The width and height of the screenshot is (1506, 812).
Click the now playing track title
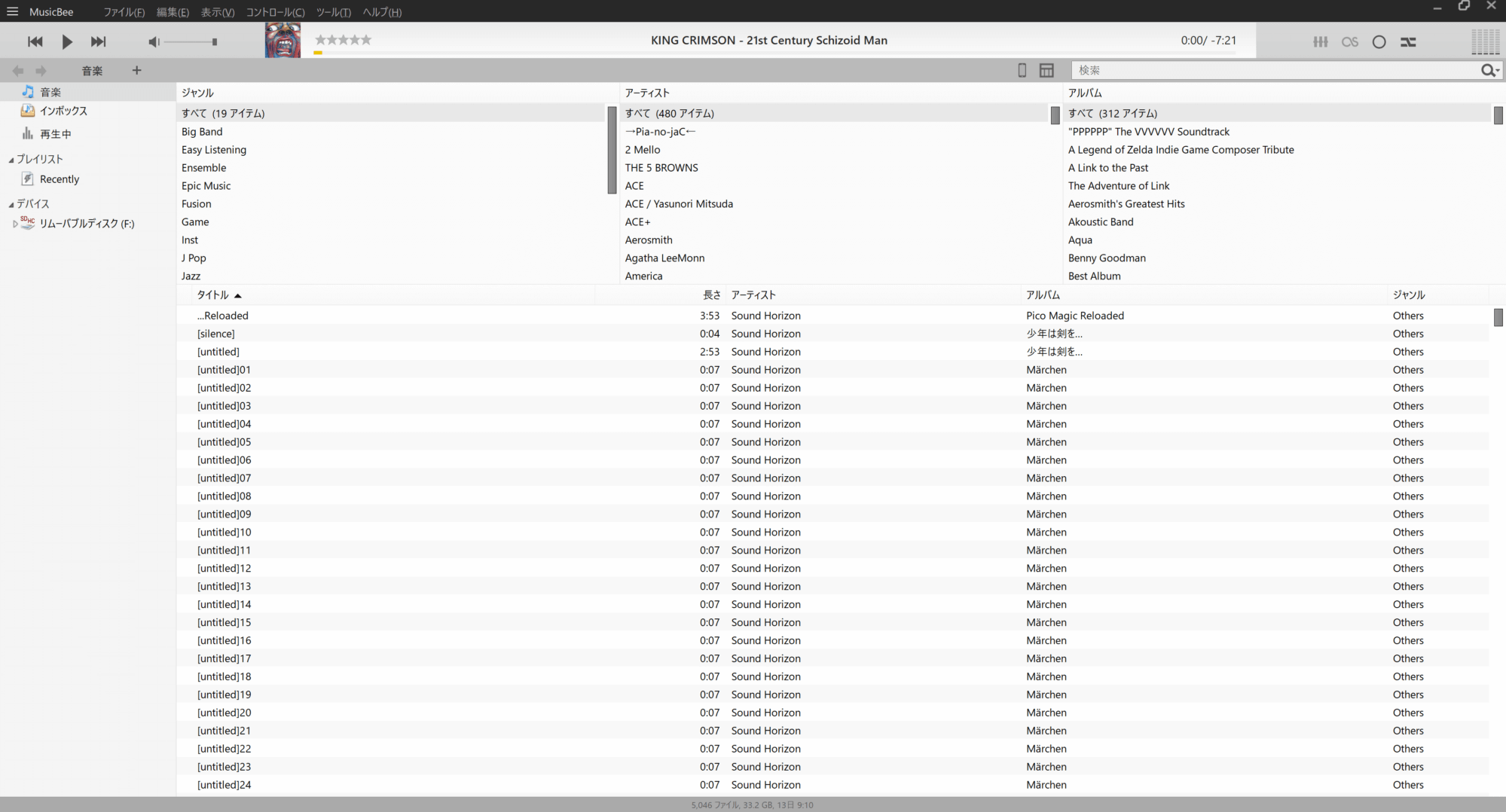point(769,41)
